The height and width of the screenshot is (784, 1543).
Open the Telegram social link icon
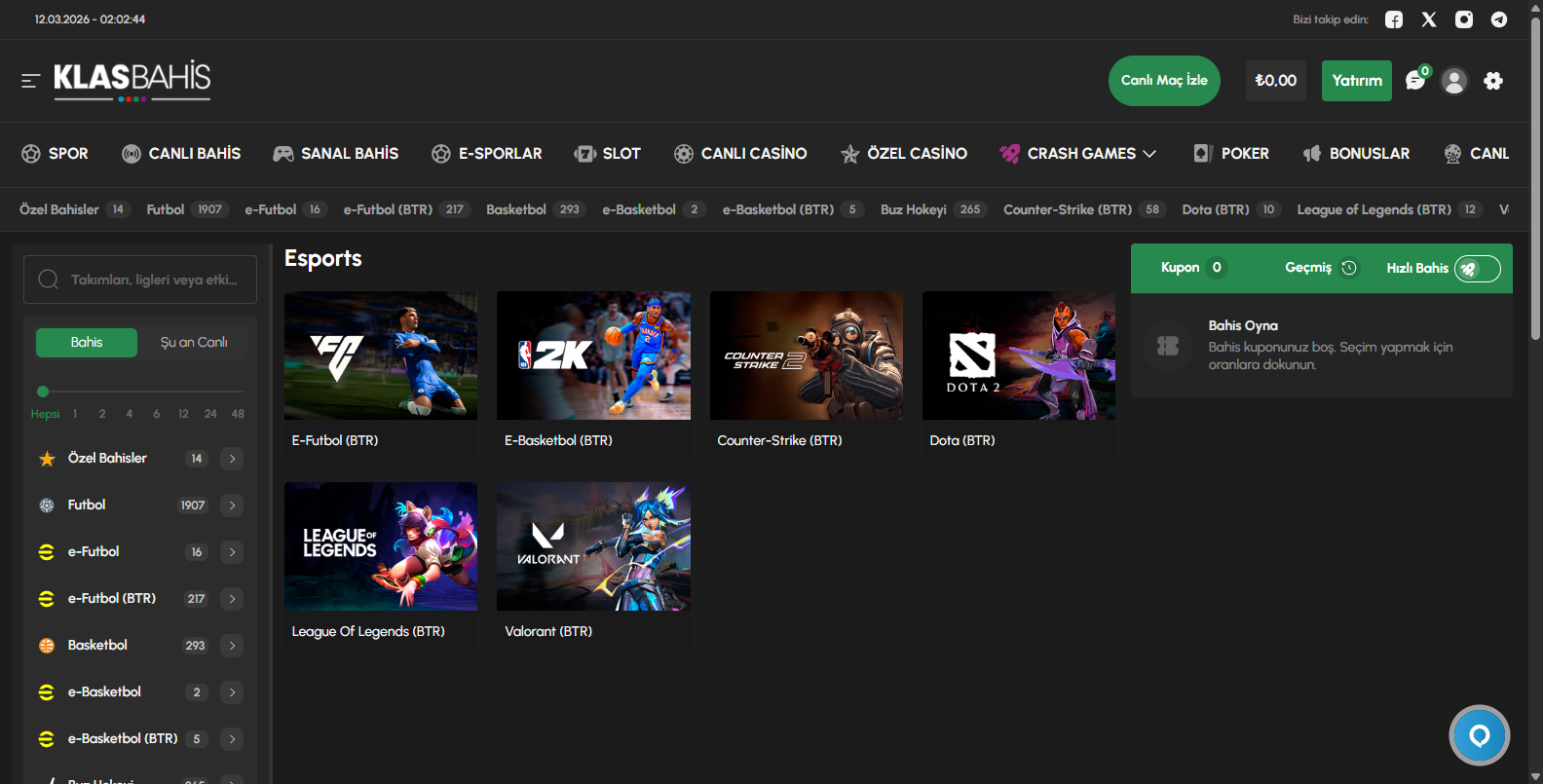point(1499,19)
